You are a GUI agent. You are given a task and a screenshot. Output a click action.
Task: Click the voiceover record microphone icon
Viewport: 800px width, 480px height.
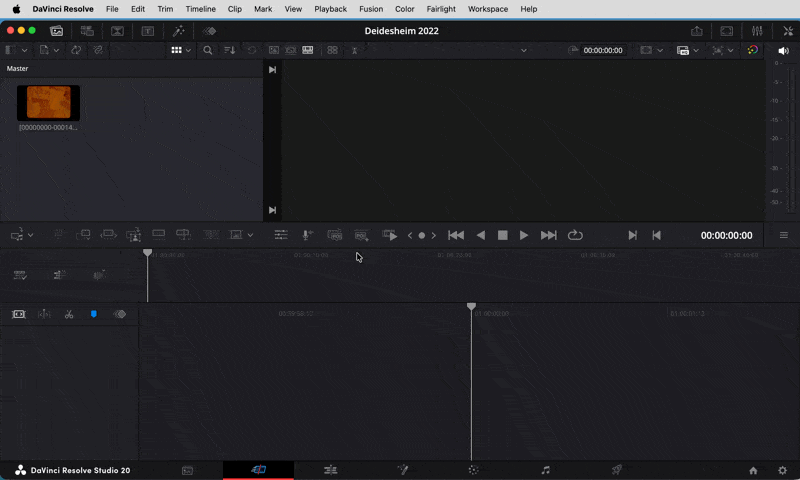[x=308, y=235]
